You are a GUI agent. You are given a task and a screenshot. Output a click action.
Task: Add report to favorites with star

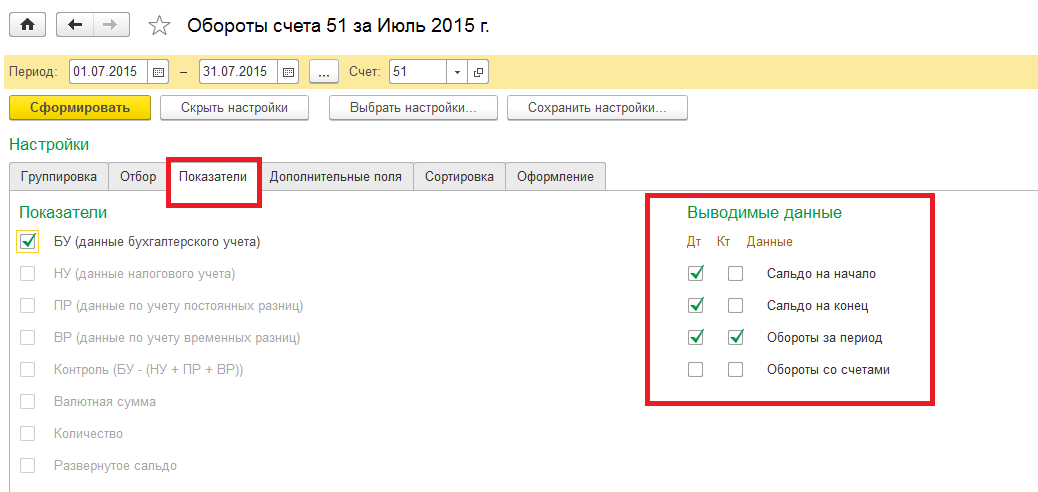(x=158, y=25)
